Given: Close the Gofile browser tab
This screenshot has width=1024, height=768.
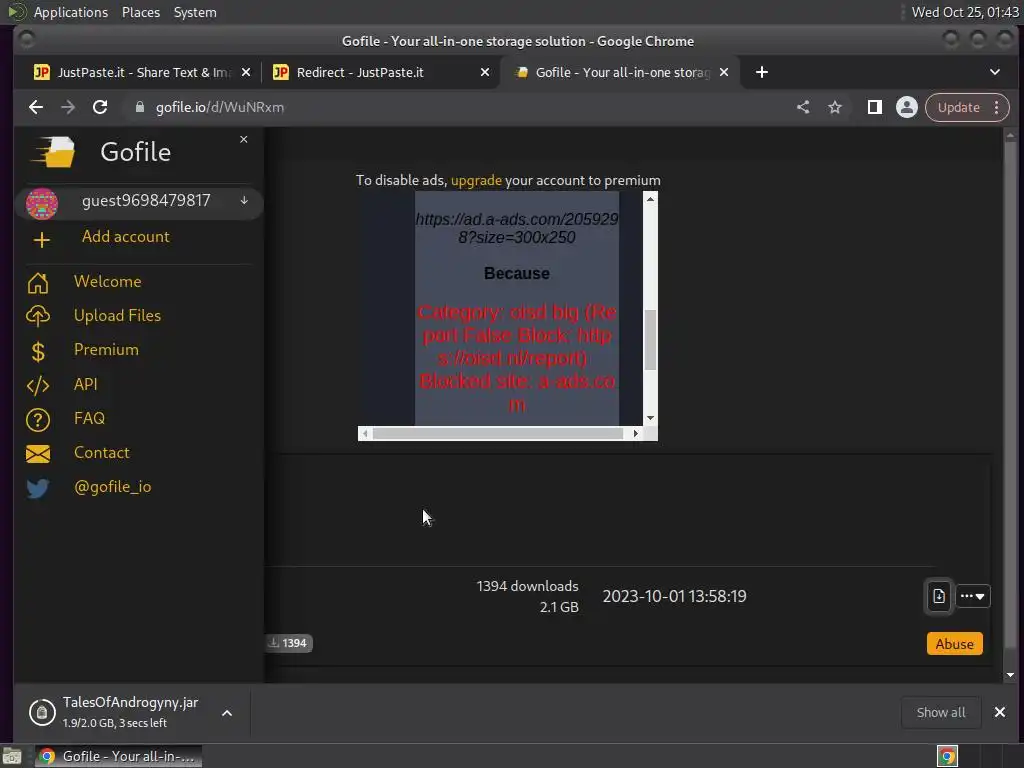Looking at the screenshot, I should coord(724,72).
